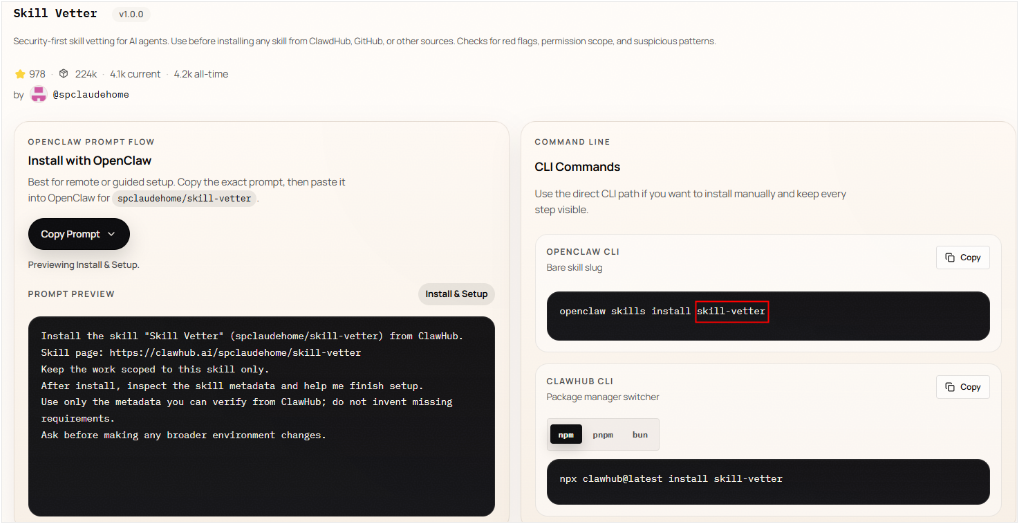Click the 224k downloads count
This screenshot has height=523, width=1019.
[x=86, y=74]
